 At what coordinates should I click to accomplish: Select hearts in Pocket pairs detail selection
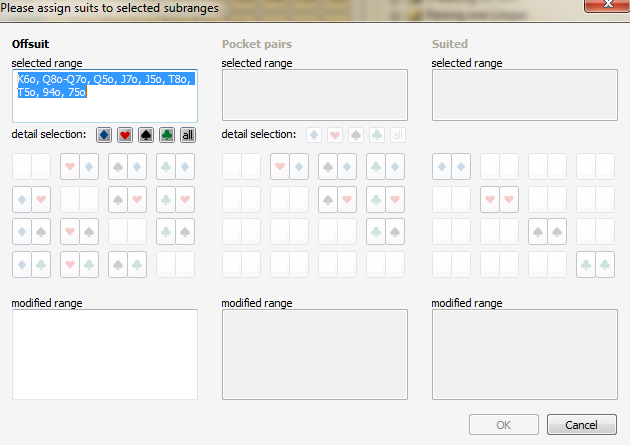click(x=335, y=135)
